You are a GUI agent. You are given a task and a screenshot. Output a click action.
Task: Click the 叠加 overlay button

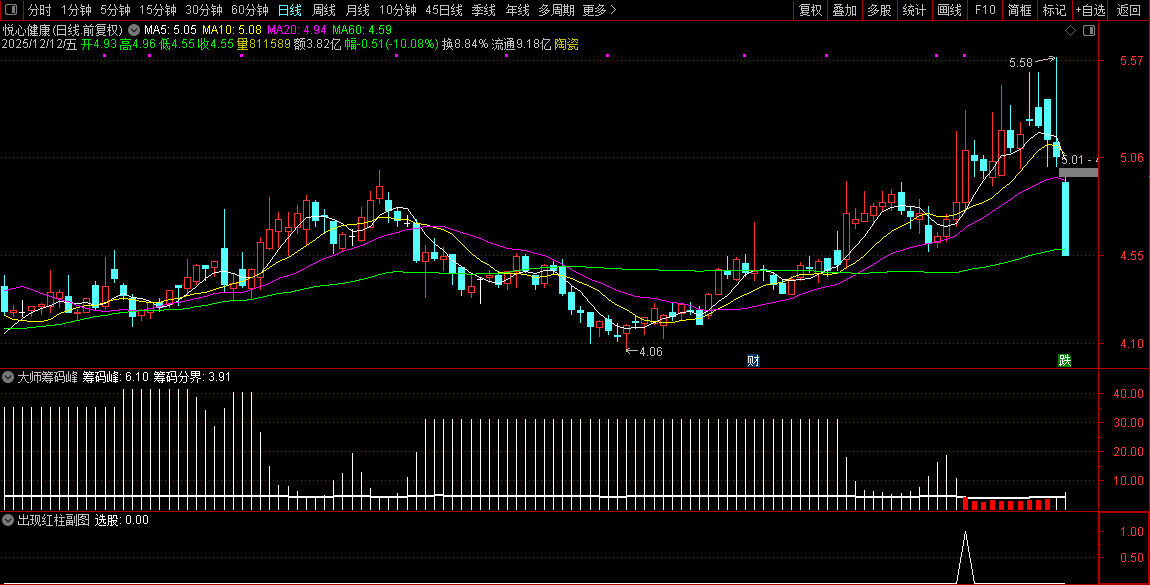(844, 10)
